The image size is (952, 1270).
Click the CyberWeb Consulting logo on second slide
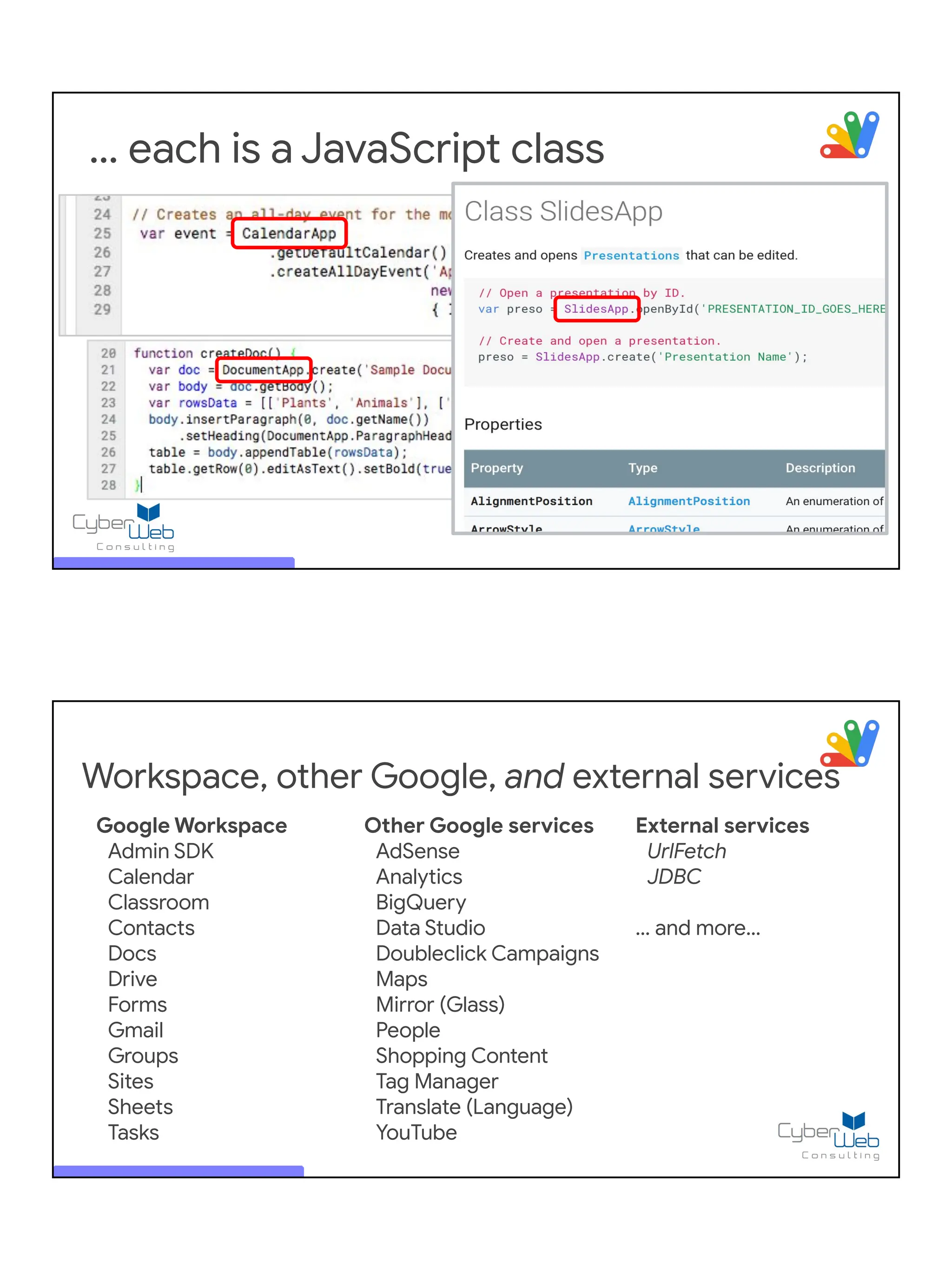click(829, 1136)
